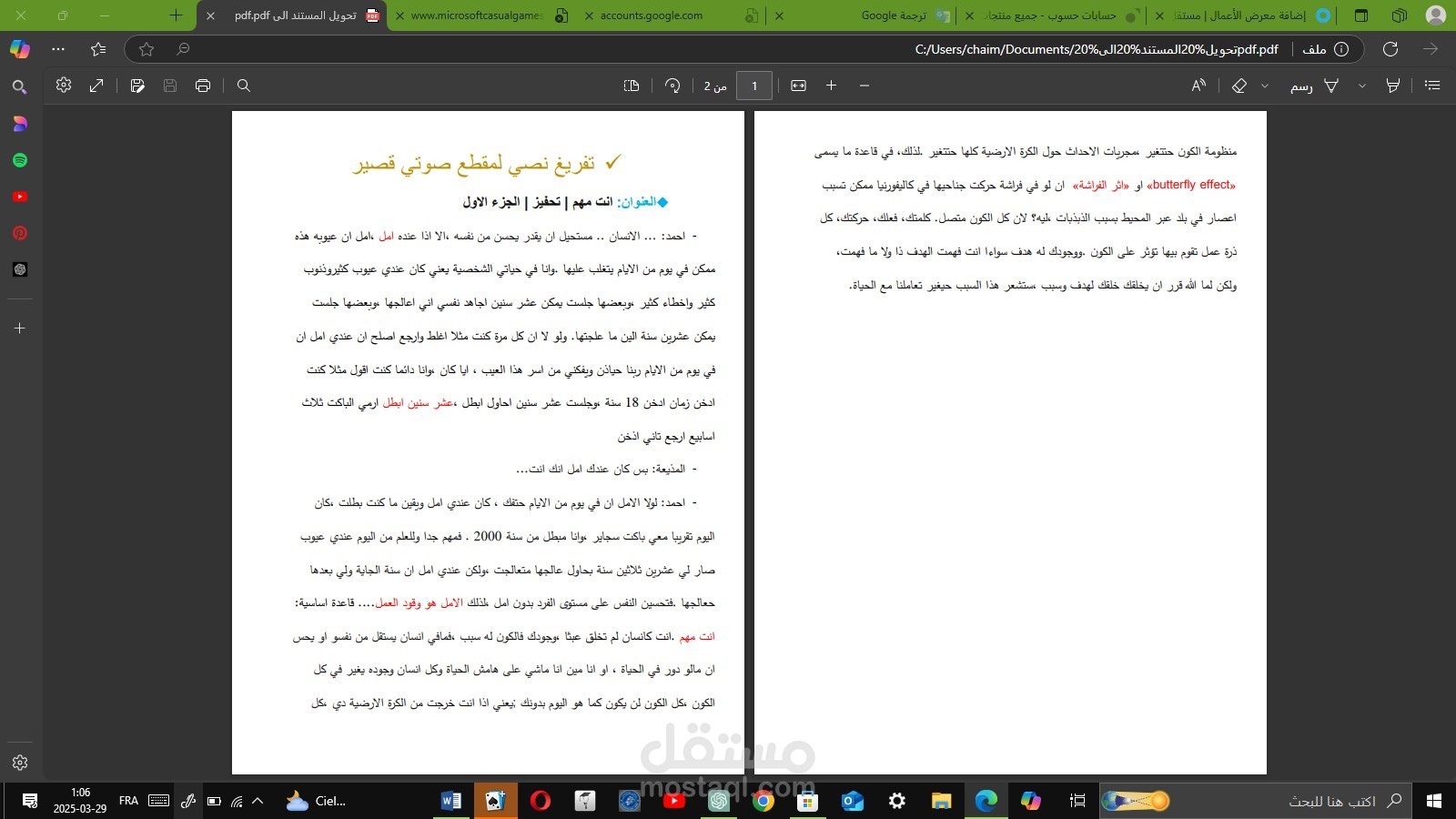Zoom out with the minus button
Screen dimensions: 1456x819
click(x=864, y=86)
